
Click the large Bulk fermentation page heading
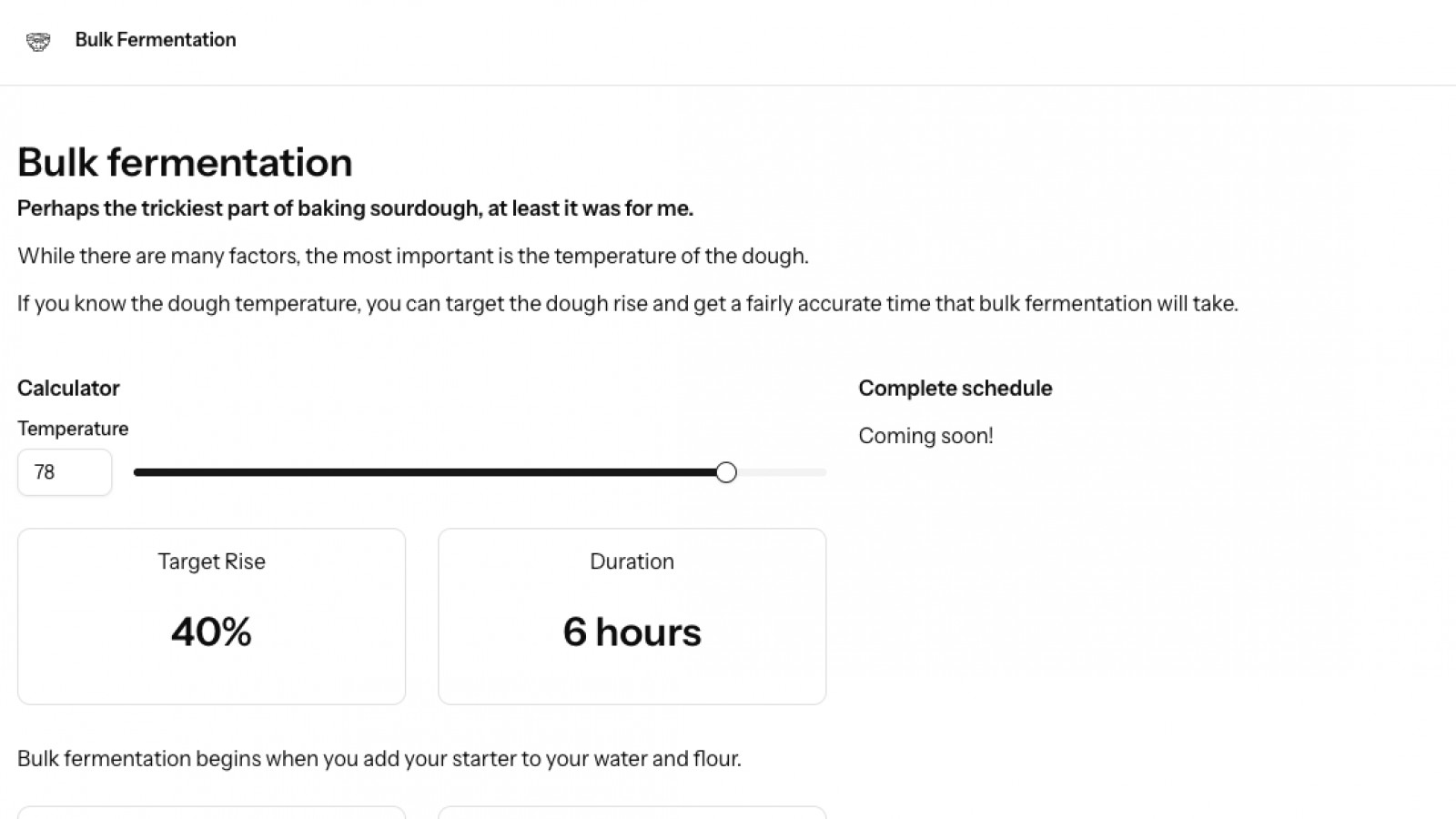click(185, 163)
